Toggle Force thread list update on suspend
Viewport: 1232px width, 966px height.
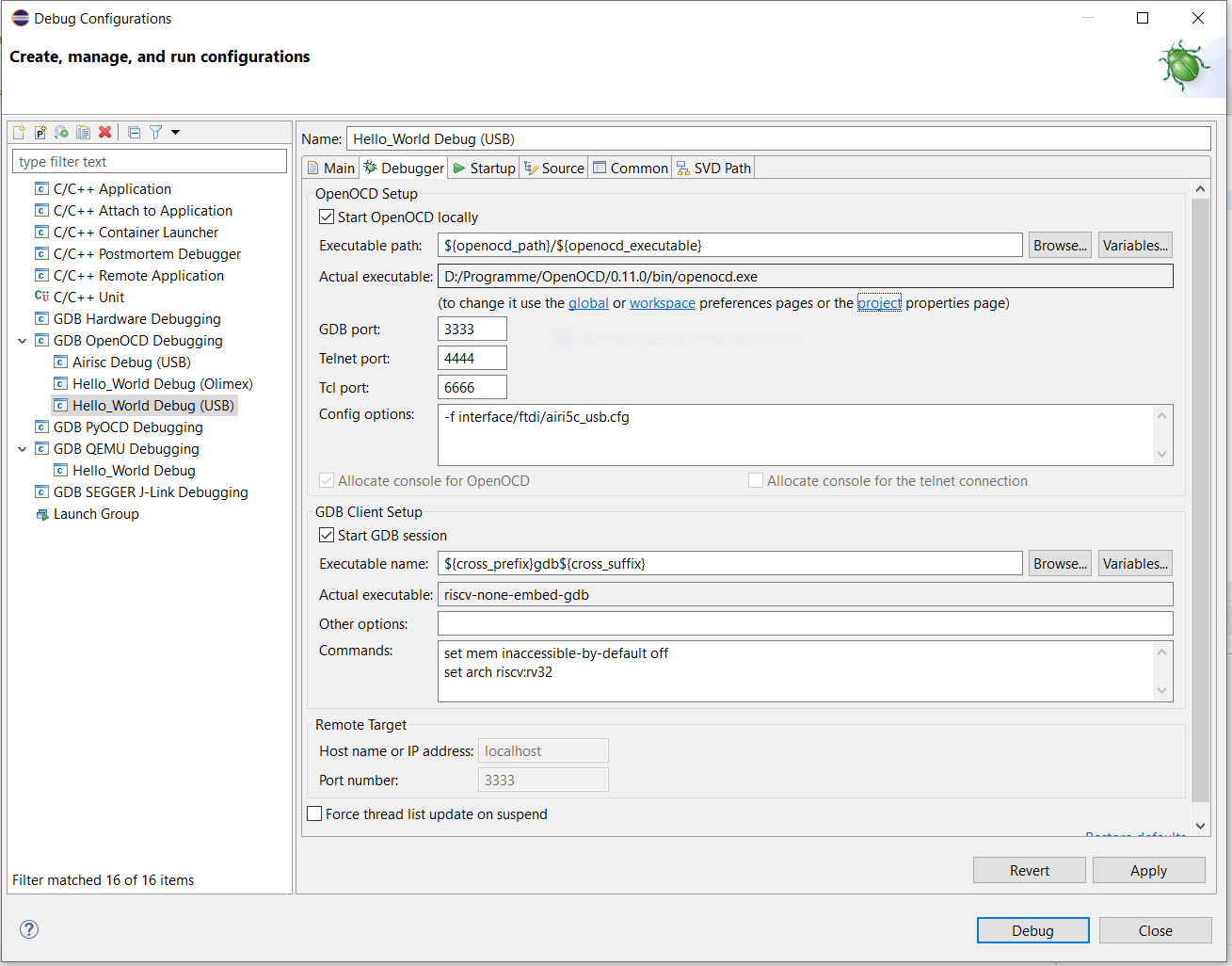(314, 814)
